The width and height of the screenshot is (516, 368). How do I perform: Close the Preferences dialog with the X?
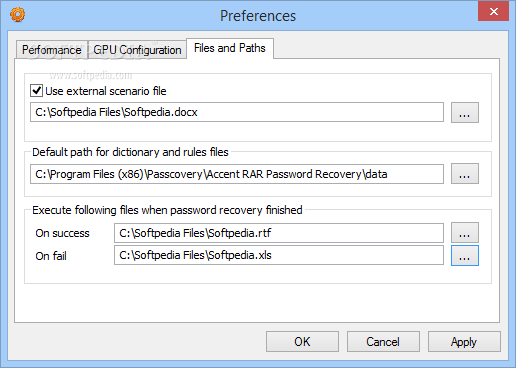coord(493,12)
